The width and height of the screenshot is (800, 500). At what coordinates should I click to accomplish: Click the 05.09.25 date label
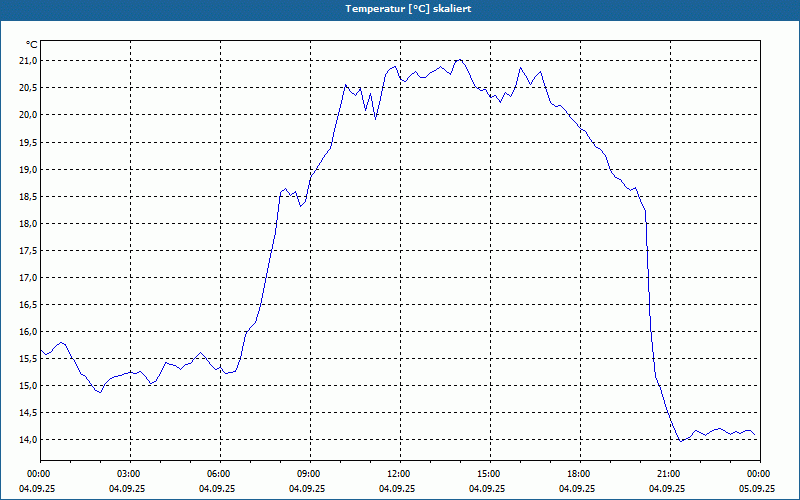[757, 489]
